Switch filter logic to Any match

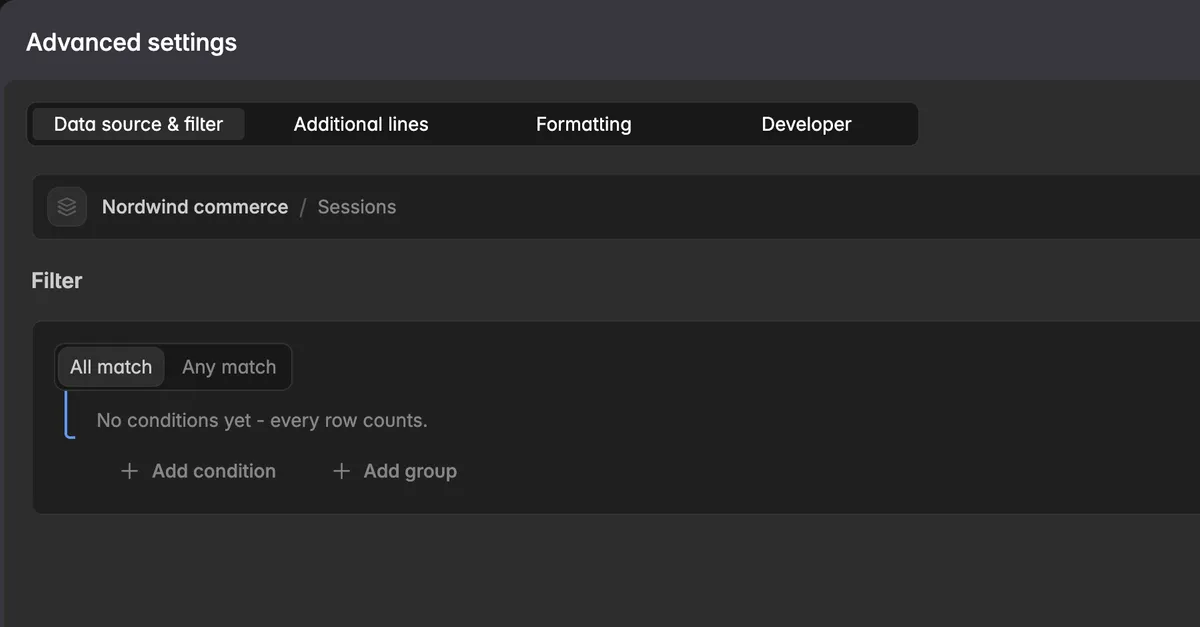coord(229,367)
